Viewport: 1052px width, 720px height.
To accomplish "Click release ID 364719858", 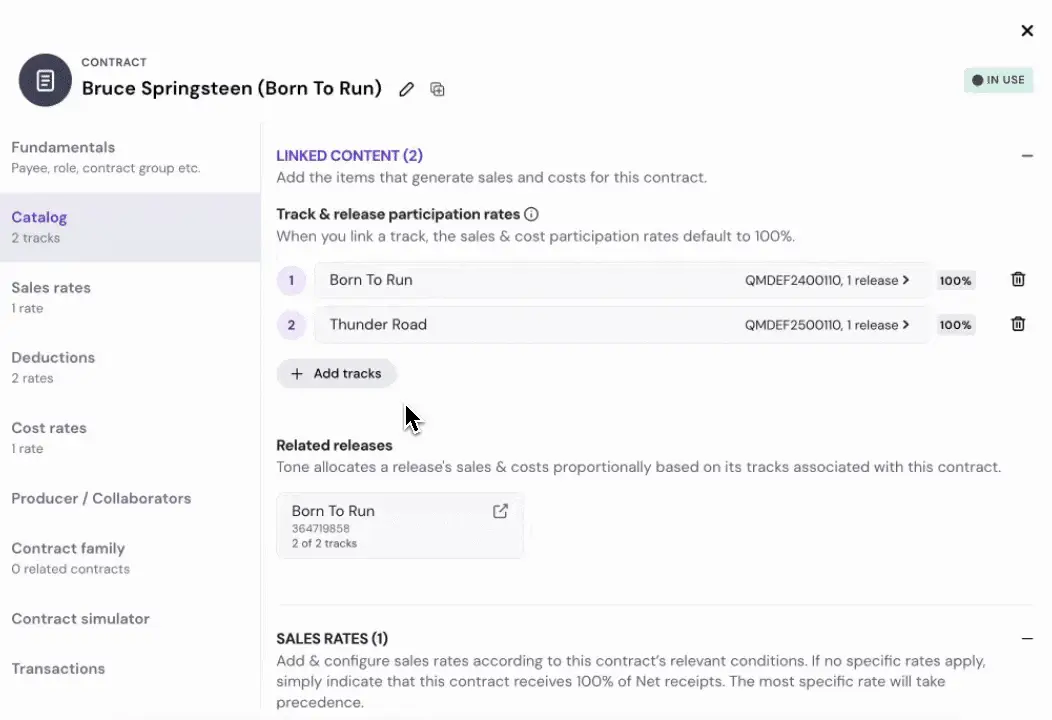I will pyautogui.click(x=321, y=529).
